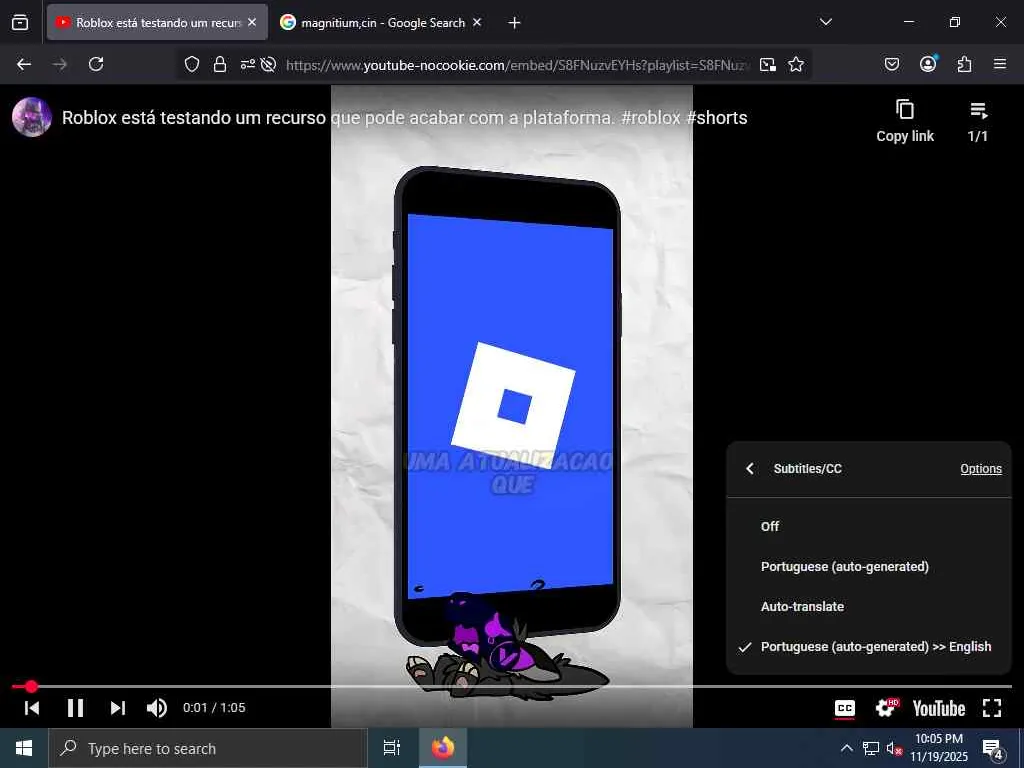Viewport: 1024px width, 768px height.
Task: Expand the list all tabs dropdown
Action: pos(825,22)
